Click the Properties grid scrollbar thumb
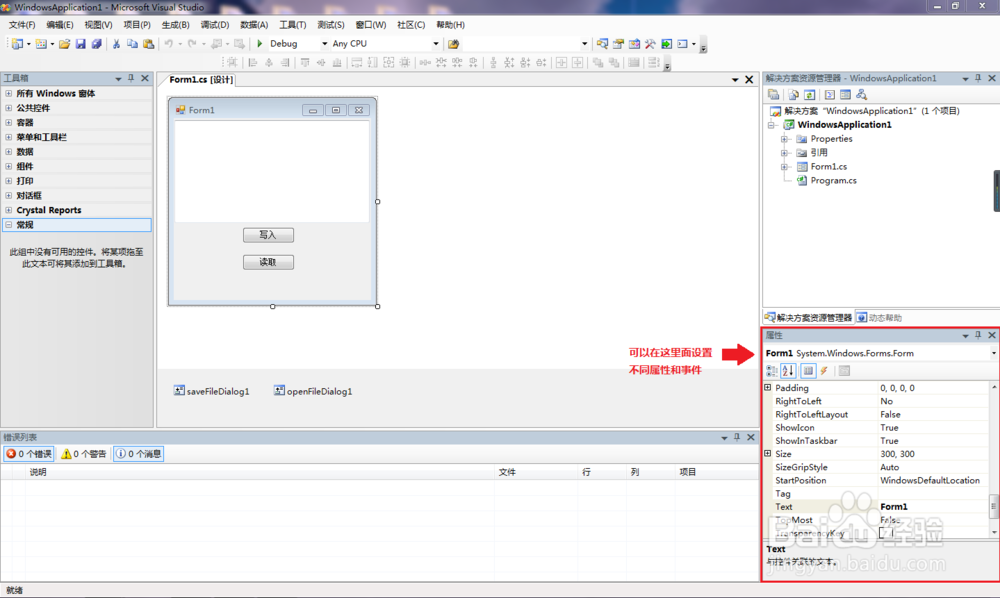The height and width of the screenshot is (598, 1000). (993, 506)
